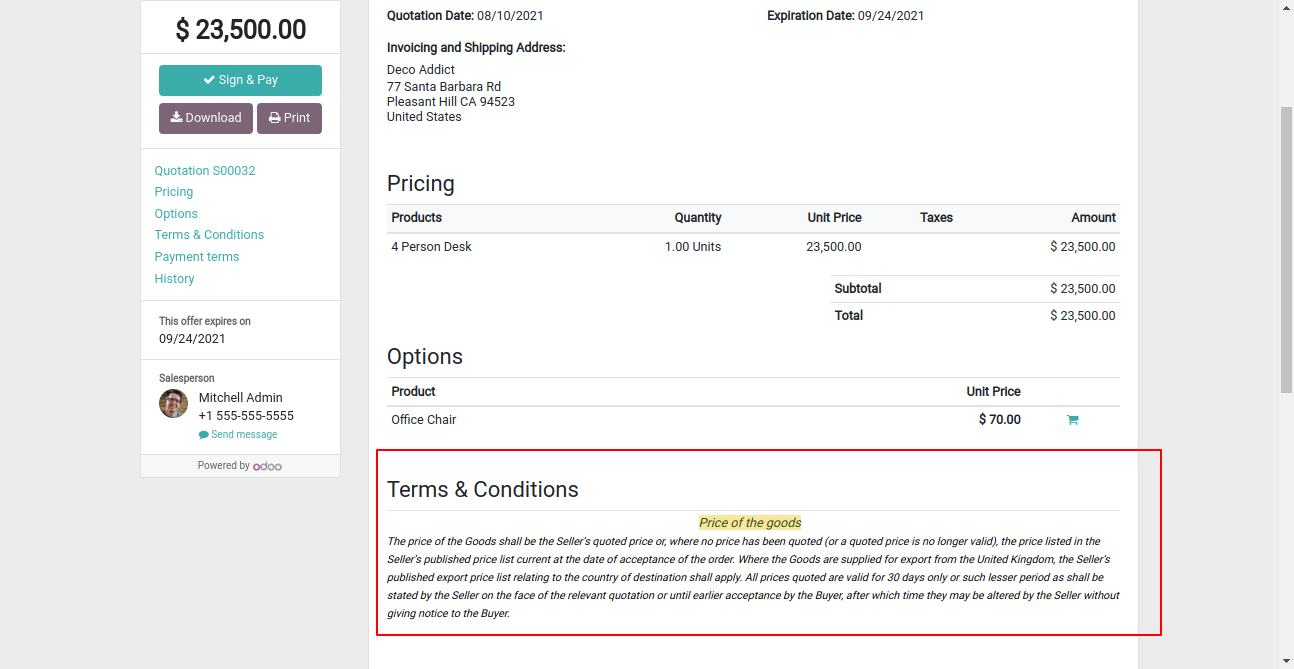This screenshot has width=1294, height=669.
Task: Click the highlighted 'Price of the goods' title
Action: click(750, 523)
